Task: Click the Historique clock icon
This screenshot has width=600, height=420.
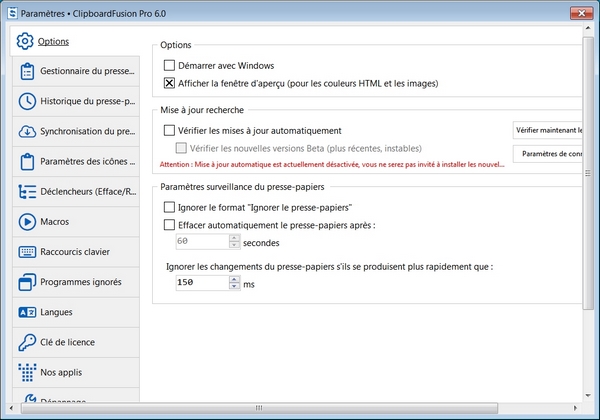Action: click(27, 101)
